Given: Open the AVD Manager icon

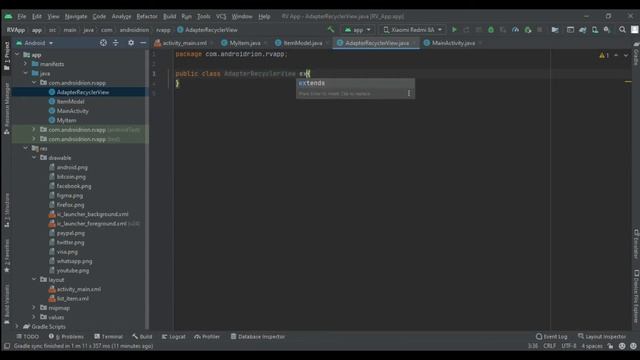Looking at the screenshot, I should click(x=595, y=30).
